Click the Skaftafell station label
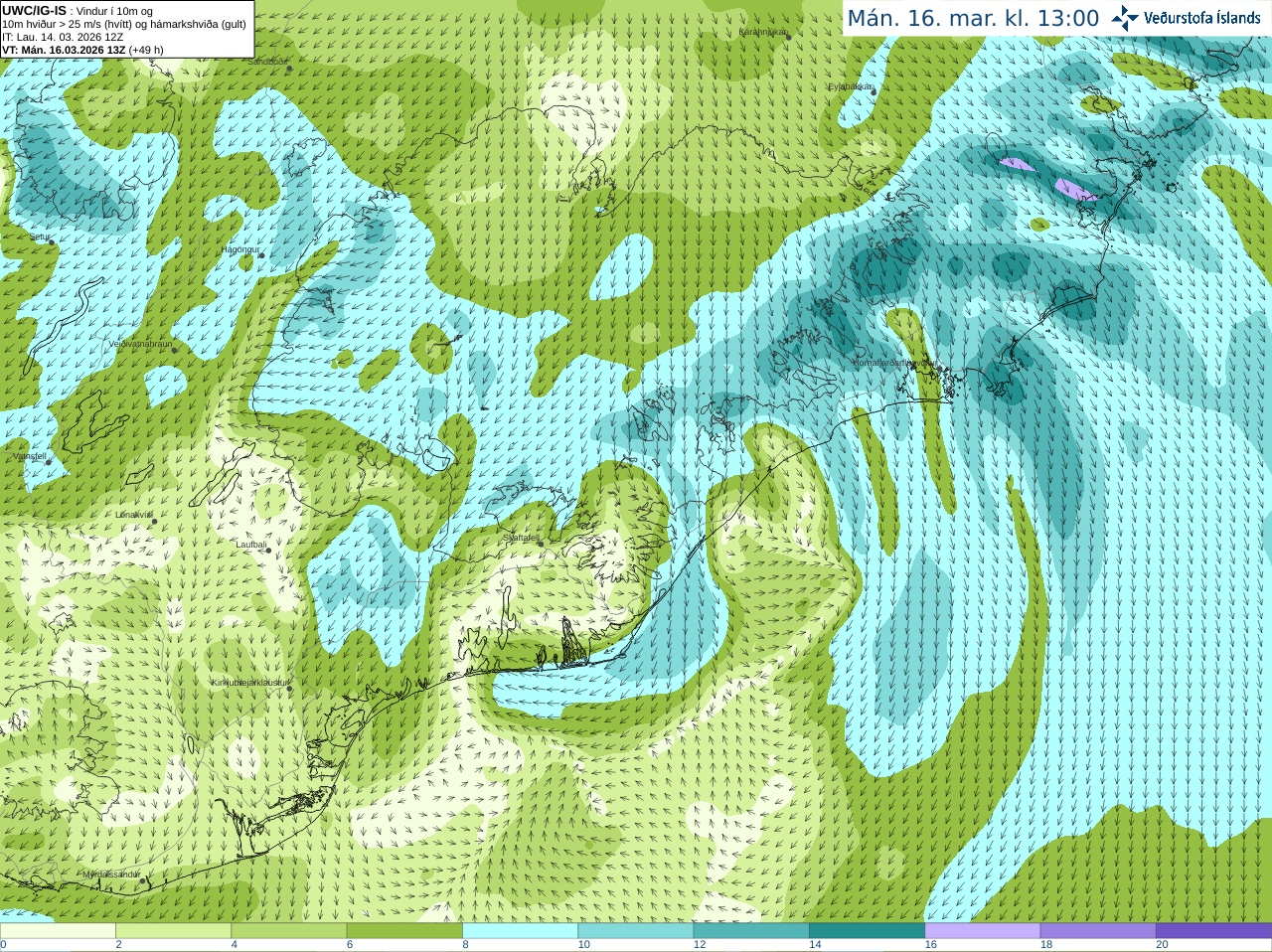Viewport: 1272px width, 952px height. pos(521,538)
